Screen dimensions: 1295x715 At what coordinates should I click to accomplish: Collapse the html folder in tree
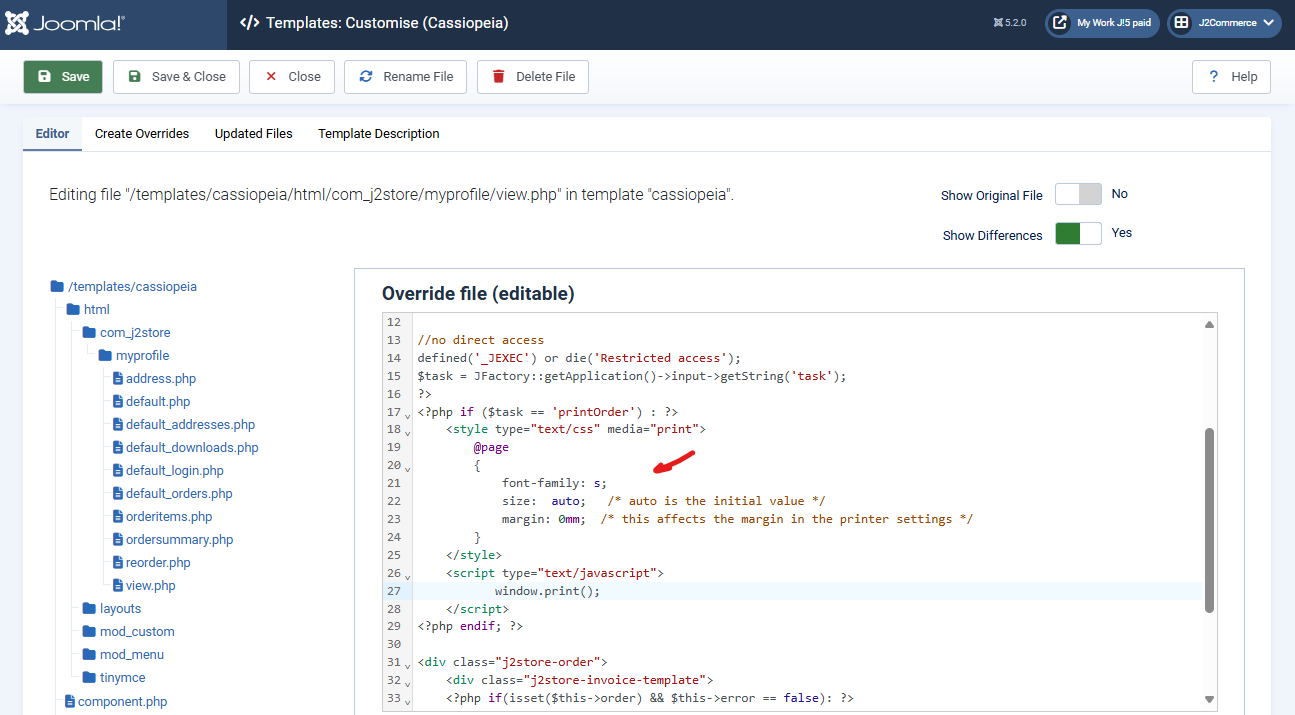point(88,310)
